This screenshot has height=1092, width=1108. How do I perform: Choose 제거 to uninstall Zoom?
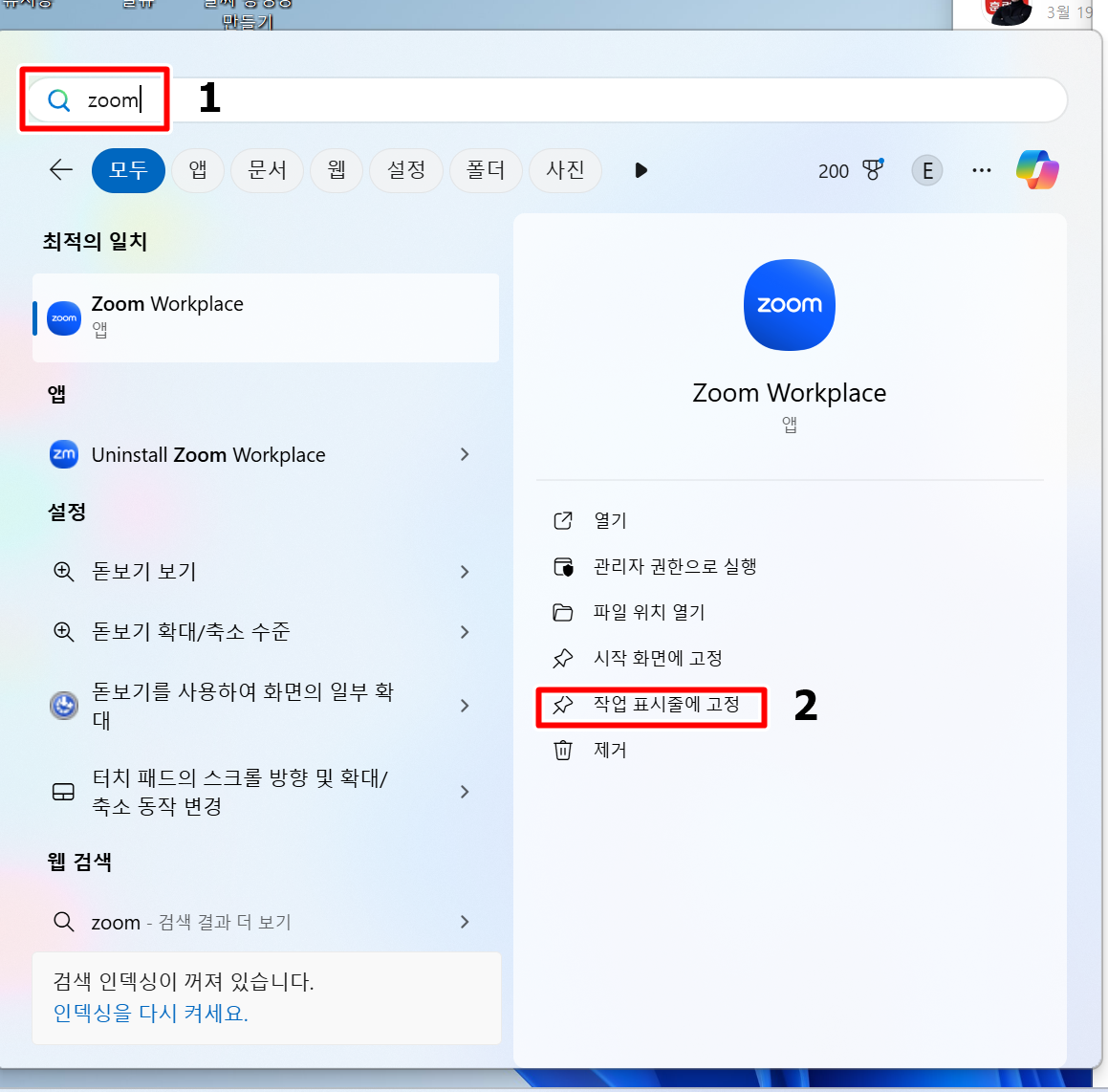click(610, 750)
